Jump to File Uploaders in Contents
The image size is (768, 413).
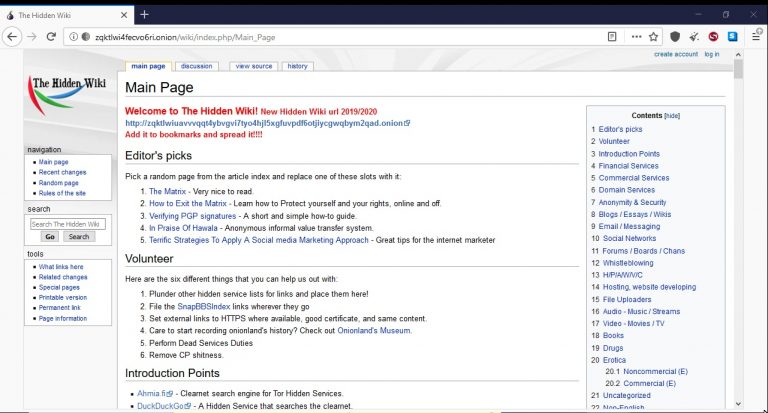627,299
